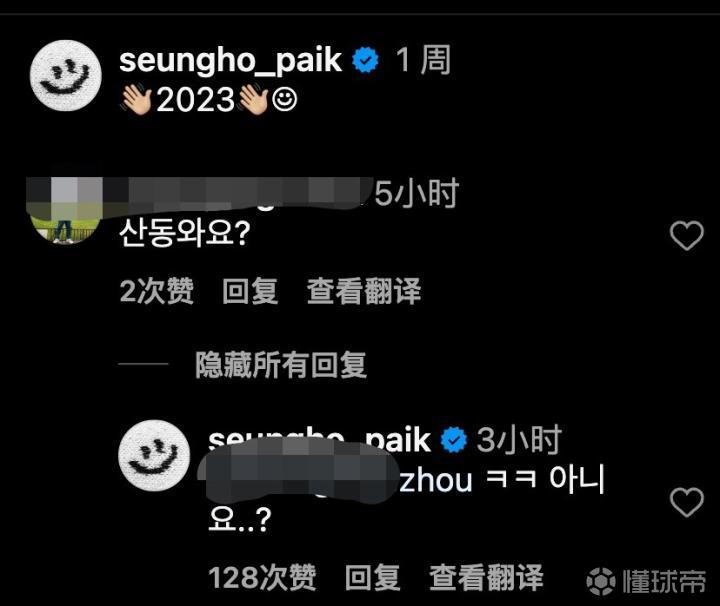Screen dimensions: 720x606
Task: View the translation of the 산동와요? comment
Action: pos(364,291)
